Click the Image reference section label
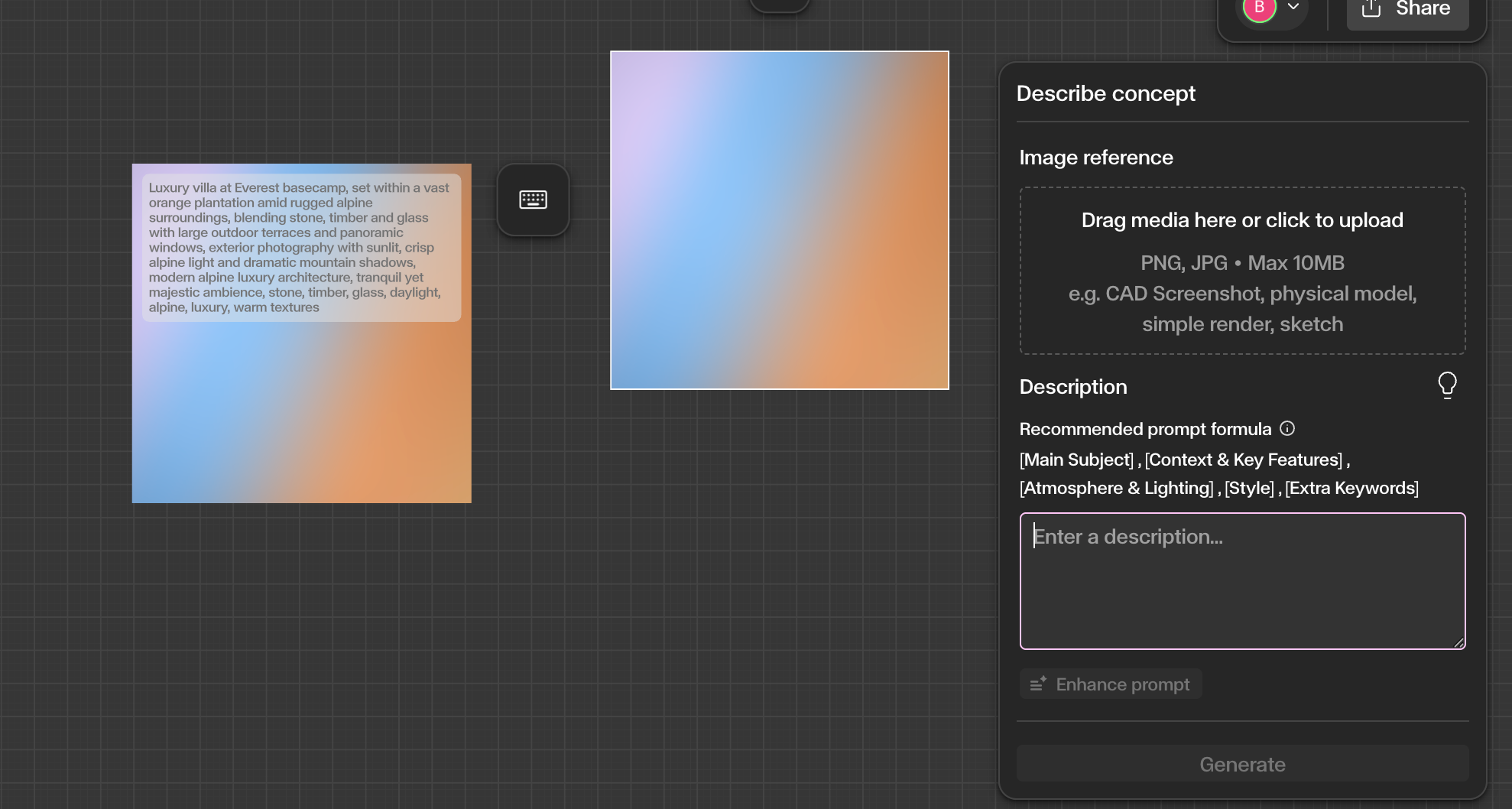The image size is (1512, 809). pyautogui.click(x=1095, y=158)
